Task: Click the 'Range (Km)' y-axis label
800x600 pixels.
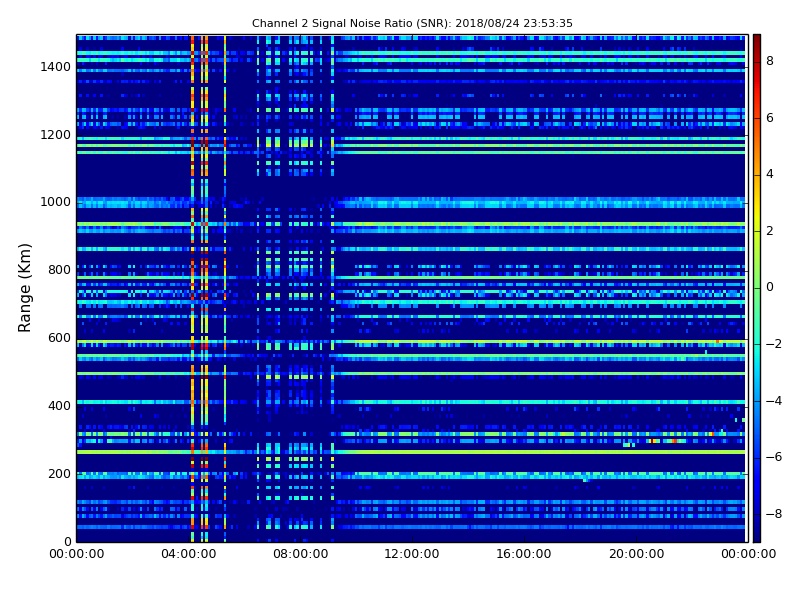Action: pyautogui.click(x=24, y=288)
